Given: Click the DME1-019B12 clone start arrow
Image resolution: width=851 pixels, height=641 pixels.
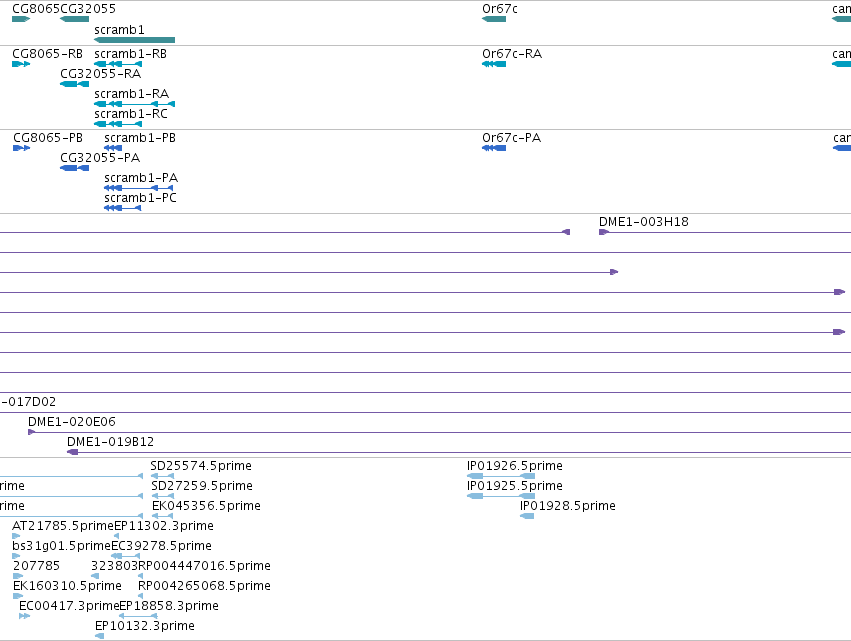Looking at the screenshot, I should pos(72,452).
